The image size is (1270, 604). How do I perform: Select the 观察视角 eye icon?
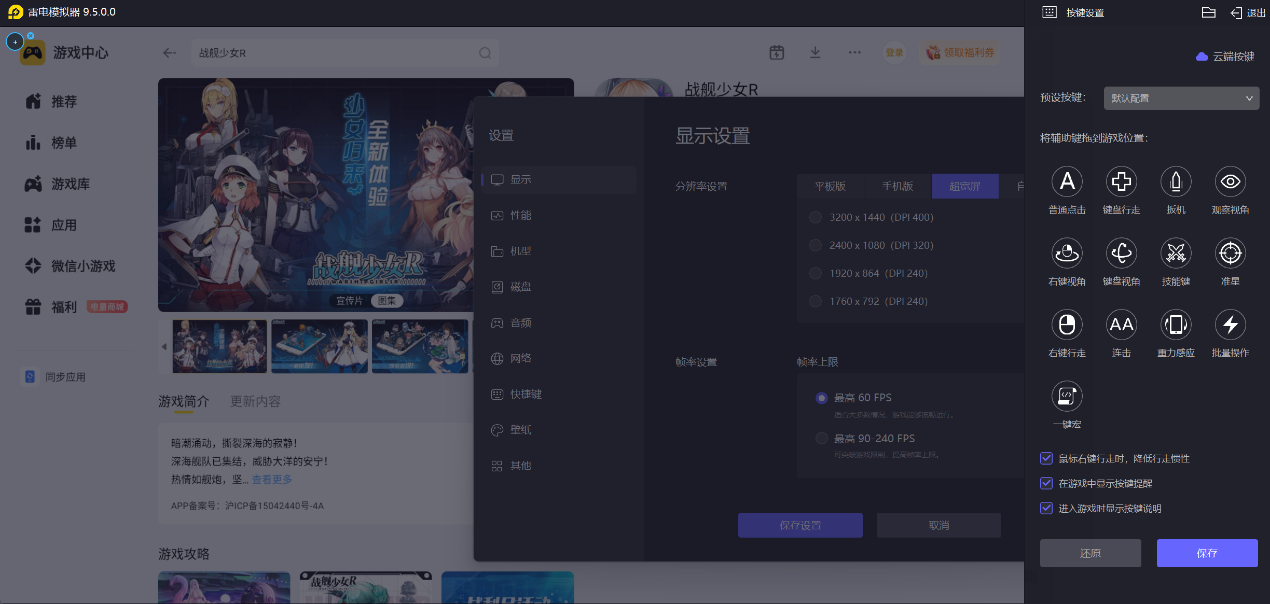point(1230,181)
